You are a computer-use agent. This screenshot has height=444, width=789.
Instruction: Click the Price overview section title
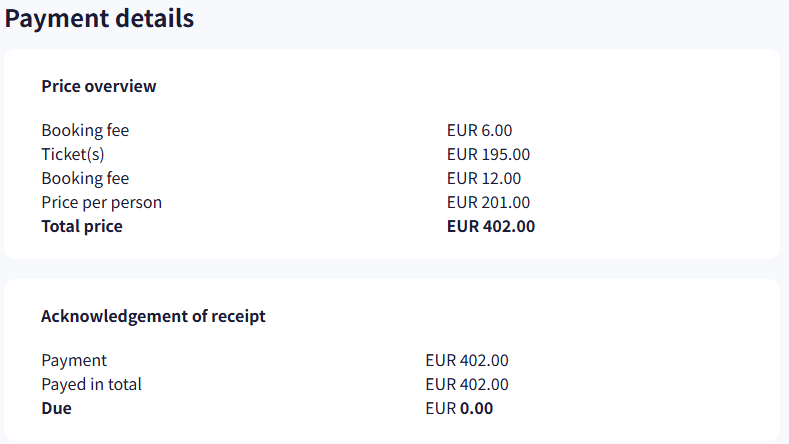click(x=99, y=86)
